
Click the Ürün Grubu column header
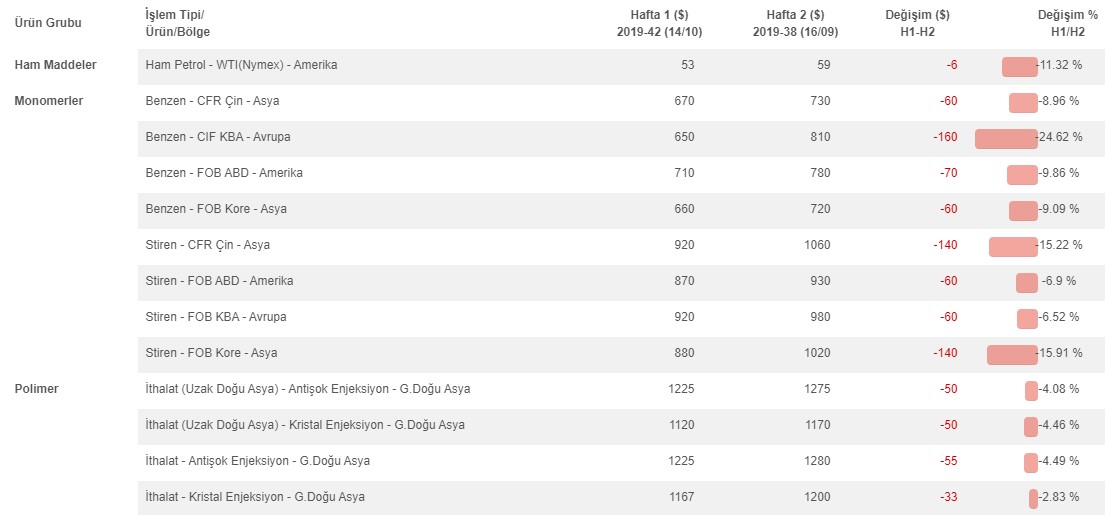click(48, 23)
